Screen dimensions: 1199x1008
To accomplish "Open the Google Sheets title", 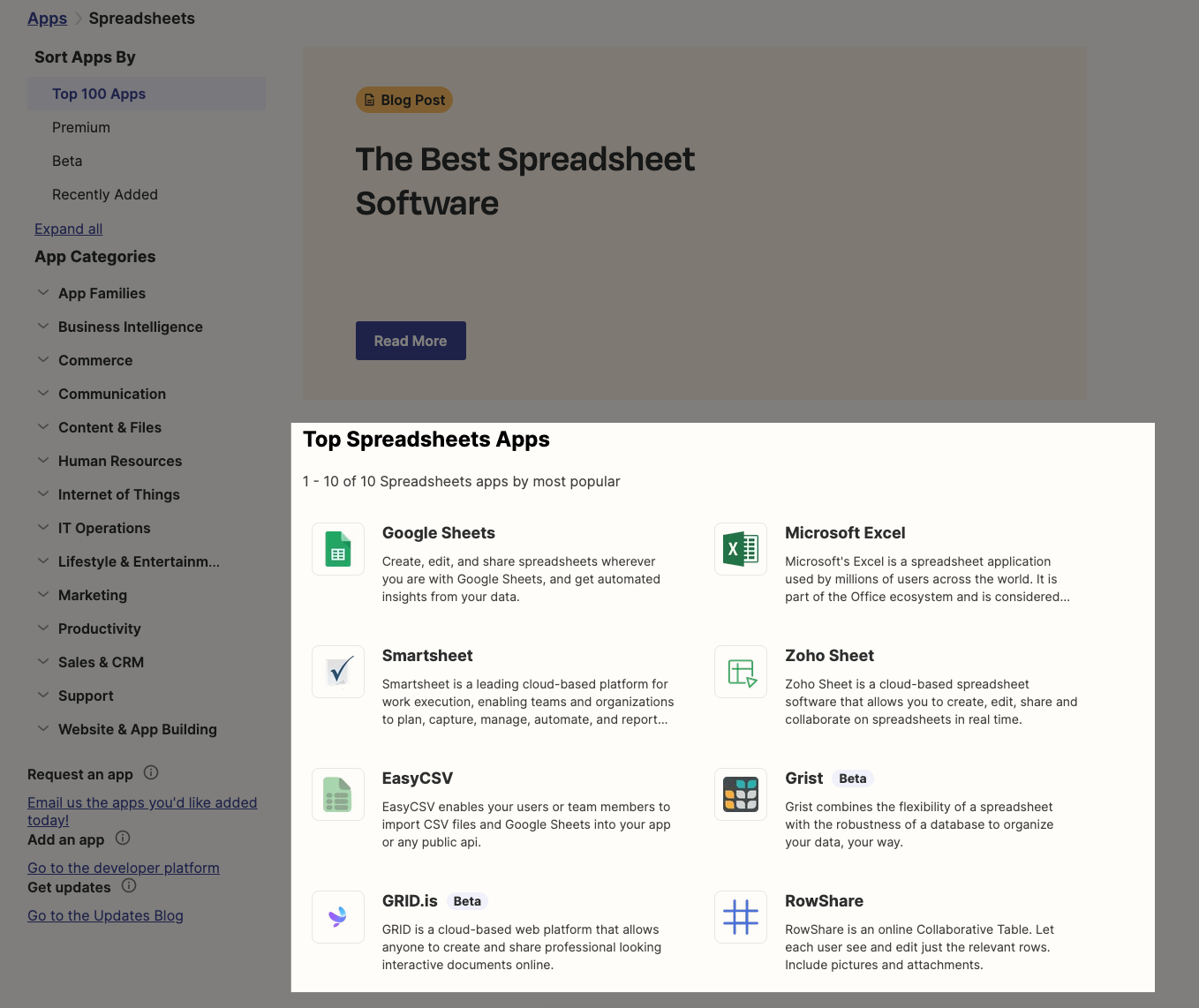I will [x=438, y=533].
